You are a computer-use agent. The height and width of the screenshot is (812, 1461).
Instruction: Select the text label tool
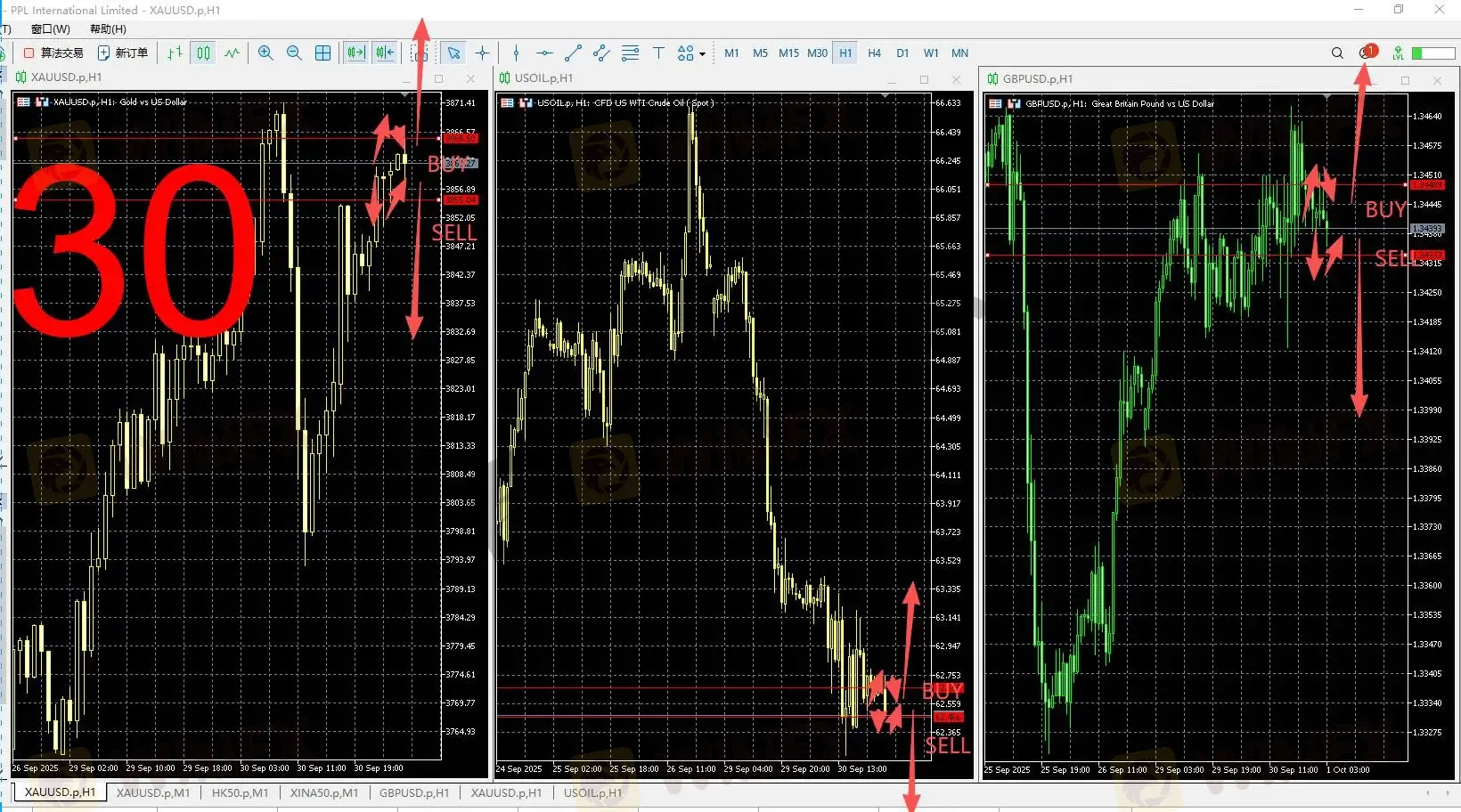658,53
